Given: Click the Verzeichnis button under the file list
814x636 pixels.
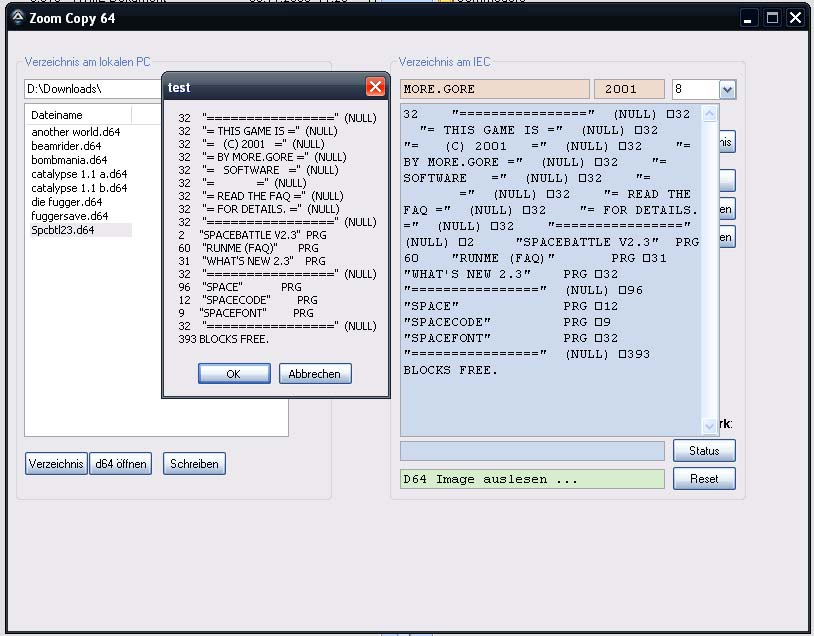Looking at the screenshot, I should click(x=56, y=464).
